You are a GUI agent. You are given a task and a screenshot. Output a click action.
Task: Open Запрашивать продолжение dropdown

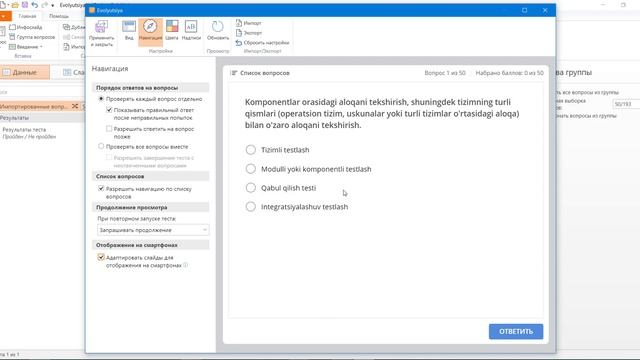pyautogui.click(x=153, y=230)
